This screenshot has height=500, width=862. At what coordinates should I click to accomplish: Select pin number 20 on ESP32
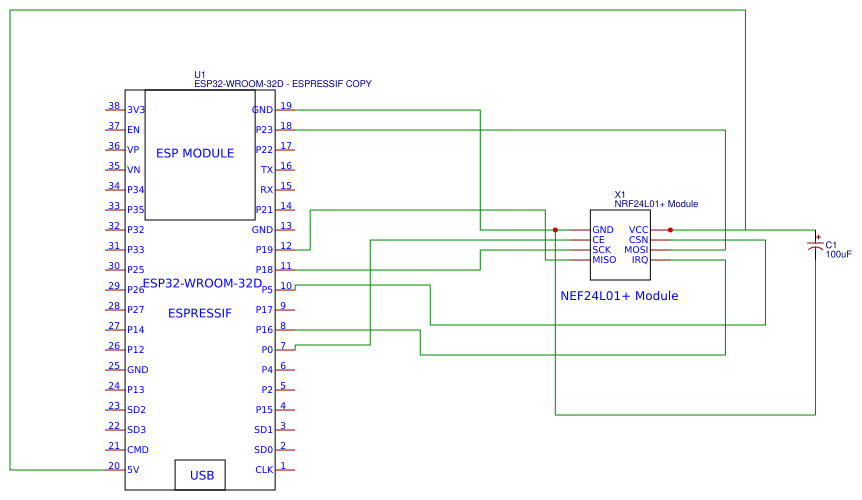tap(114, 465)
